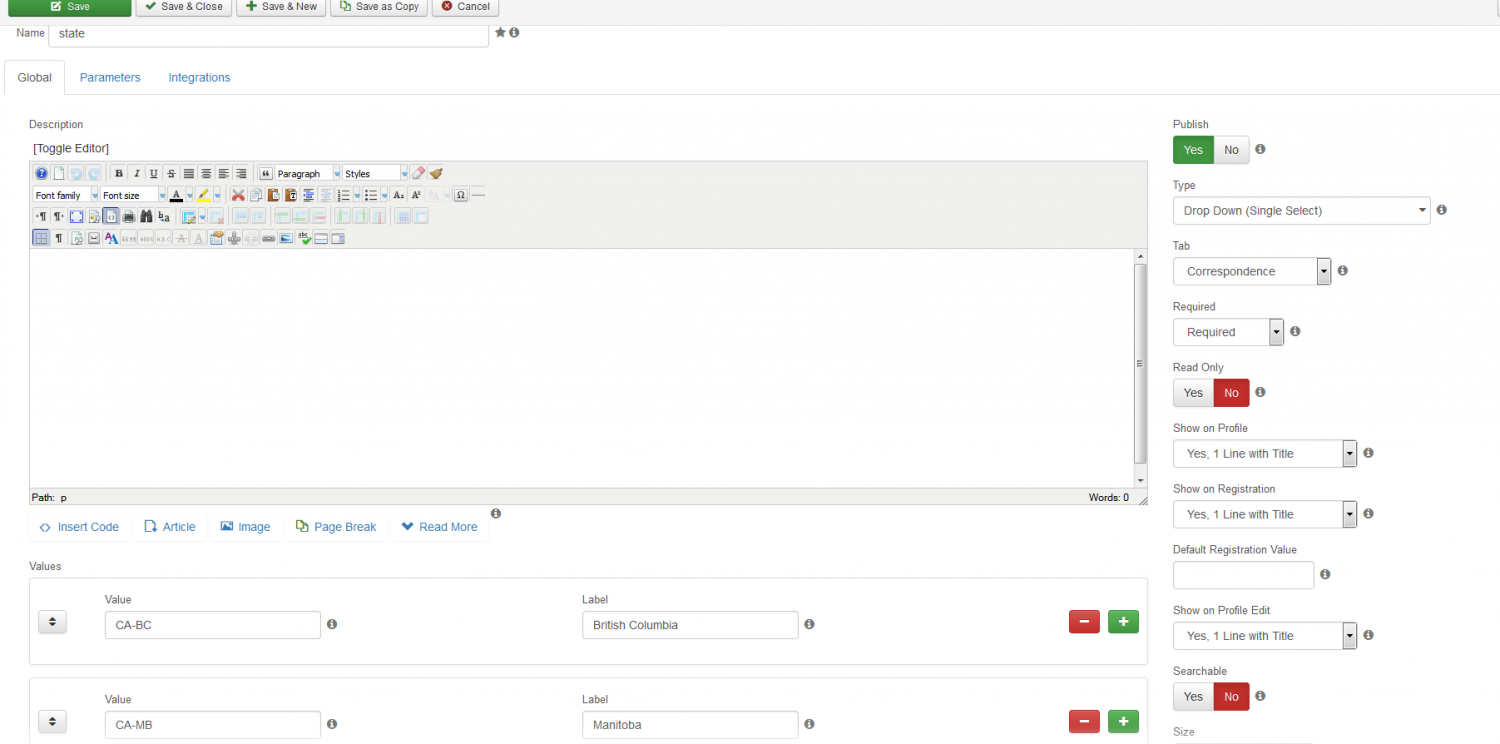This screenshot has height=744, width=1500.
Task: Click the paste clipboard icon
Action: tap(273, 195)
